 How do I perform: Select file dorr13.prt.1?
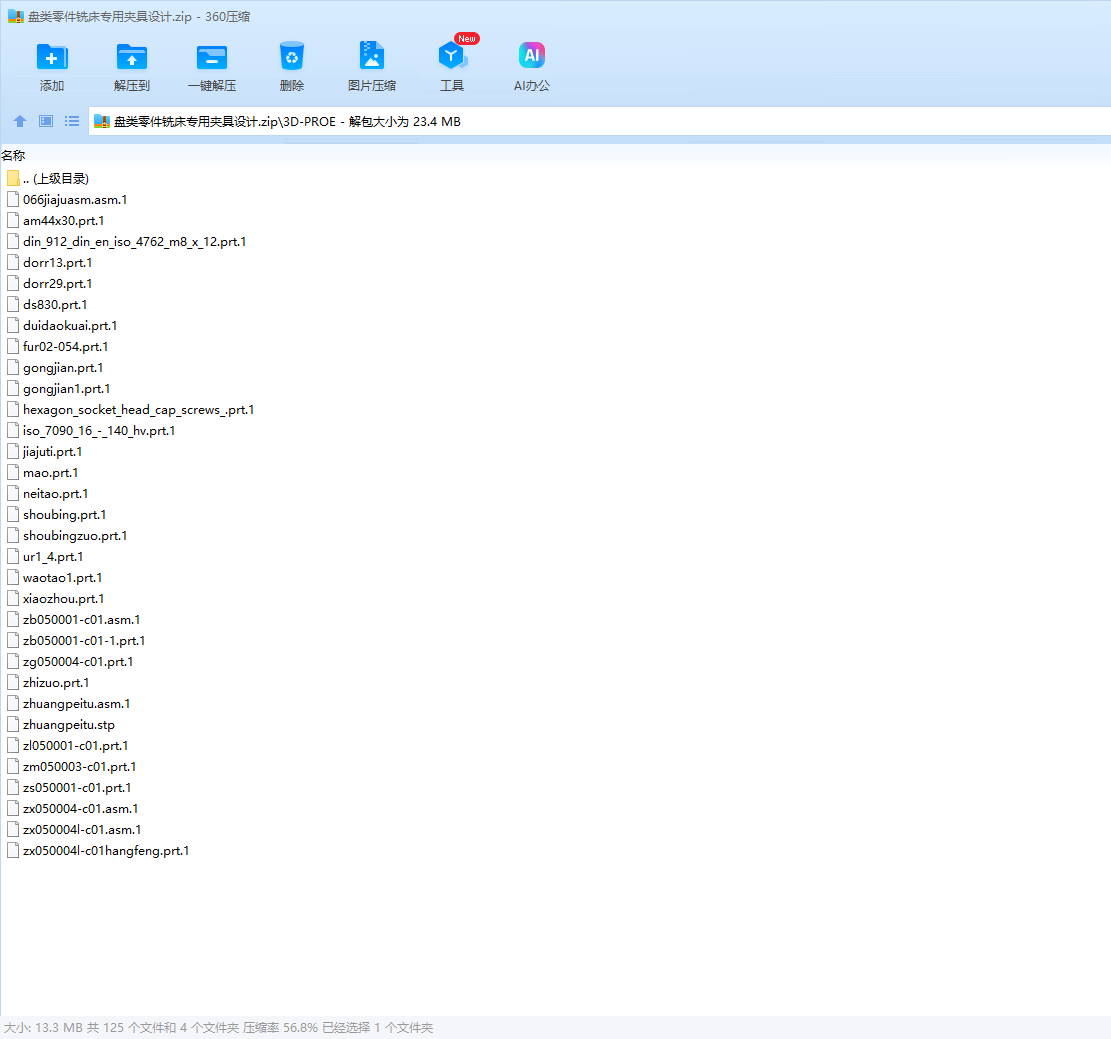pos(50,263)
